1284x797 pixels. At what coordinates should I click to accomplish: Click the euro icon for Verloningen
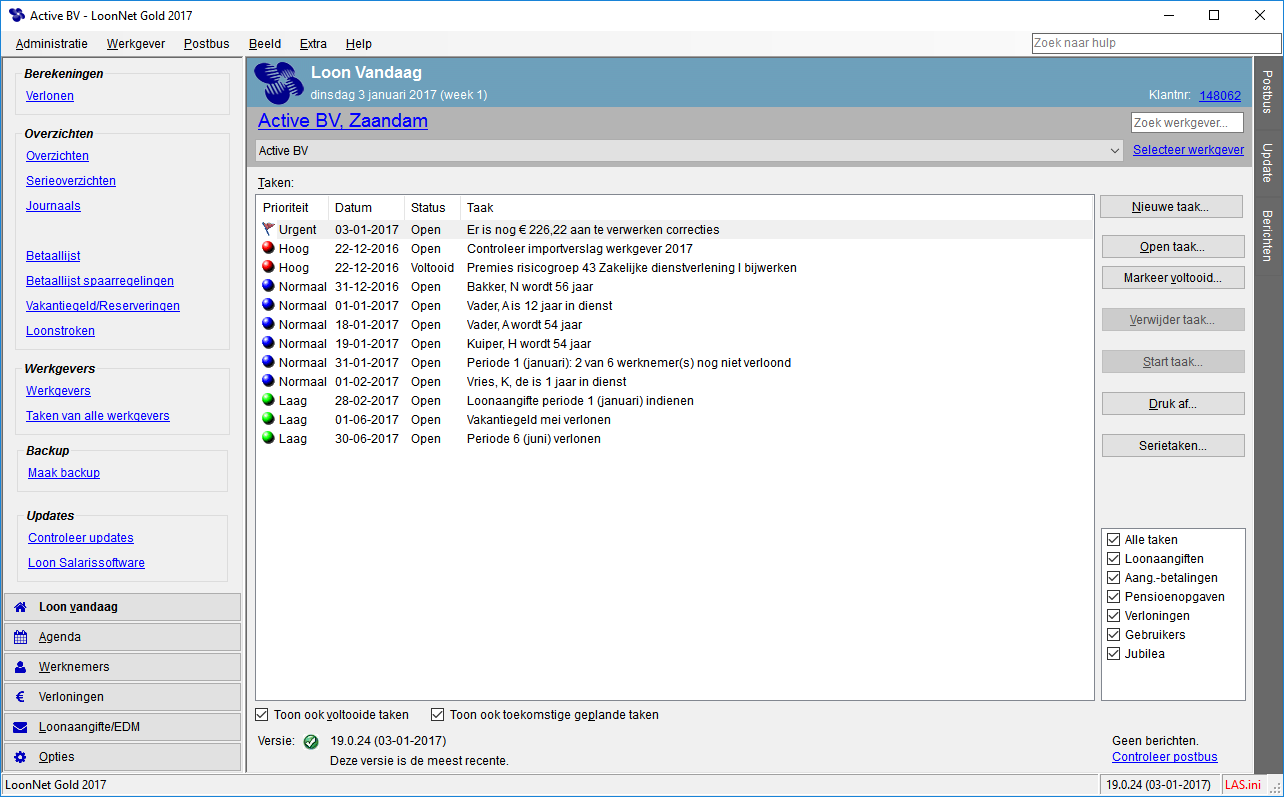22,697
